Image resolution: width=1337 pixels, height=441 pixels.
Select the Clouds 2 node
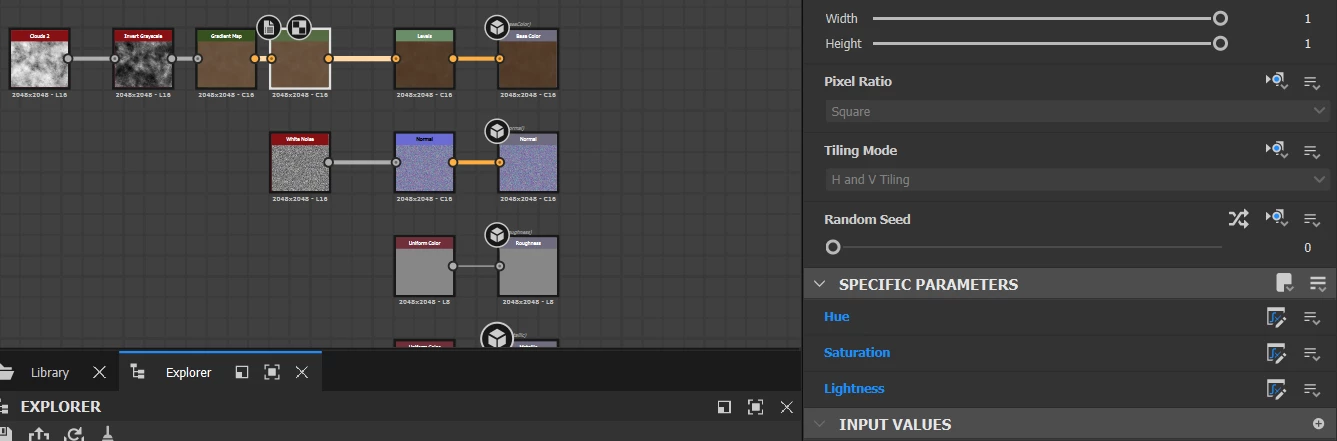point(39,59)
